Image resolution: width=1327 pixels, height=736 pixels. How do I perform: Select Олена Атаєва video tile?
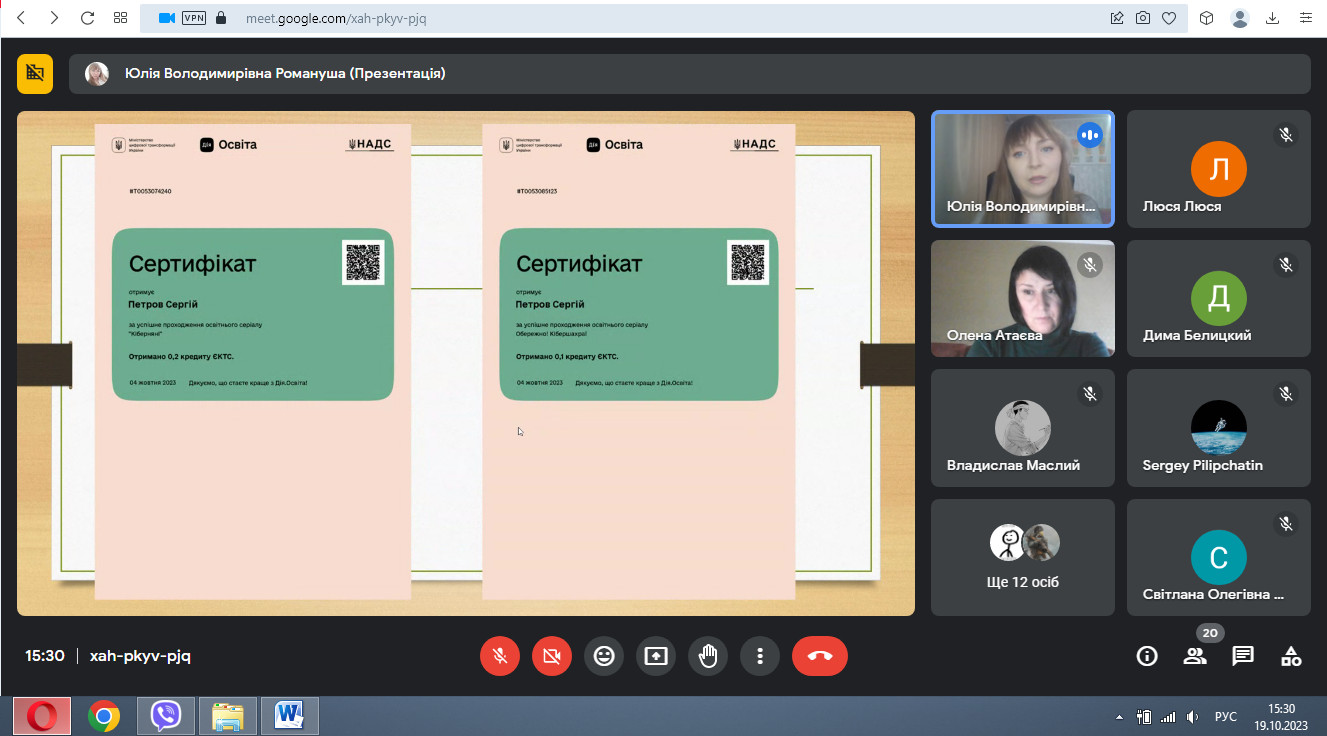point(1023,298)
